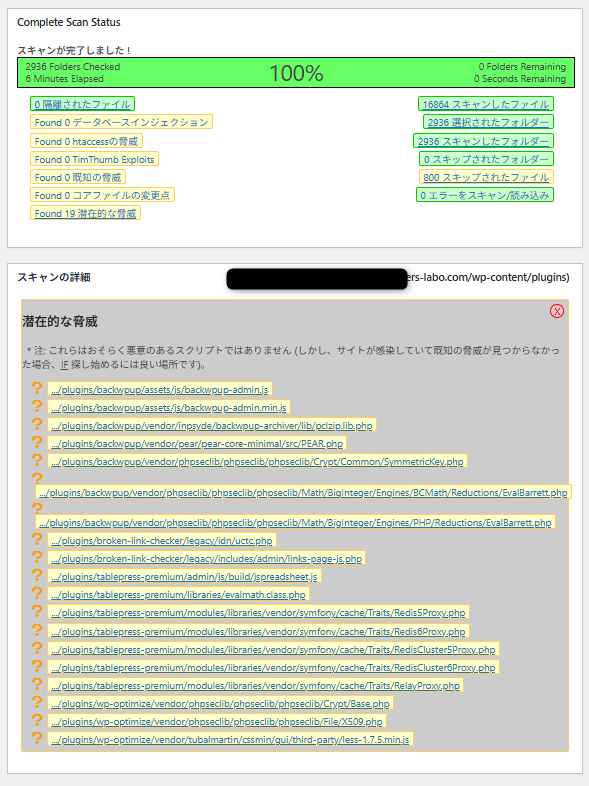
Task: Open 800 スキップされたファイル link
Action: pyautogui.click(x=486, y=177)
